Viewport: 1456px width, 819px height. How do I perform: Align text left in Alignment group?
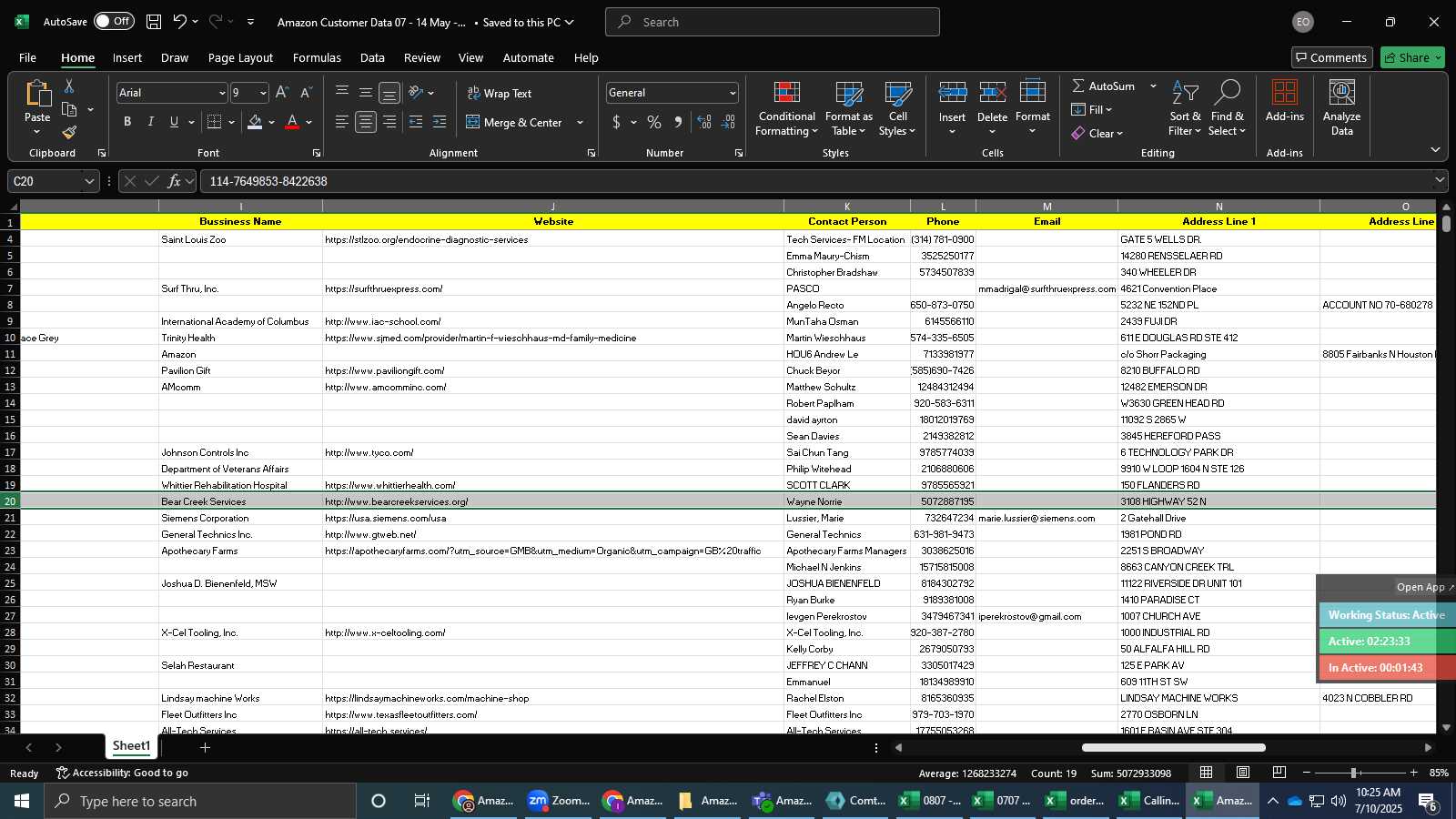[x=342, y=122]
